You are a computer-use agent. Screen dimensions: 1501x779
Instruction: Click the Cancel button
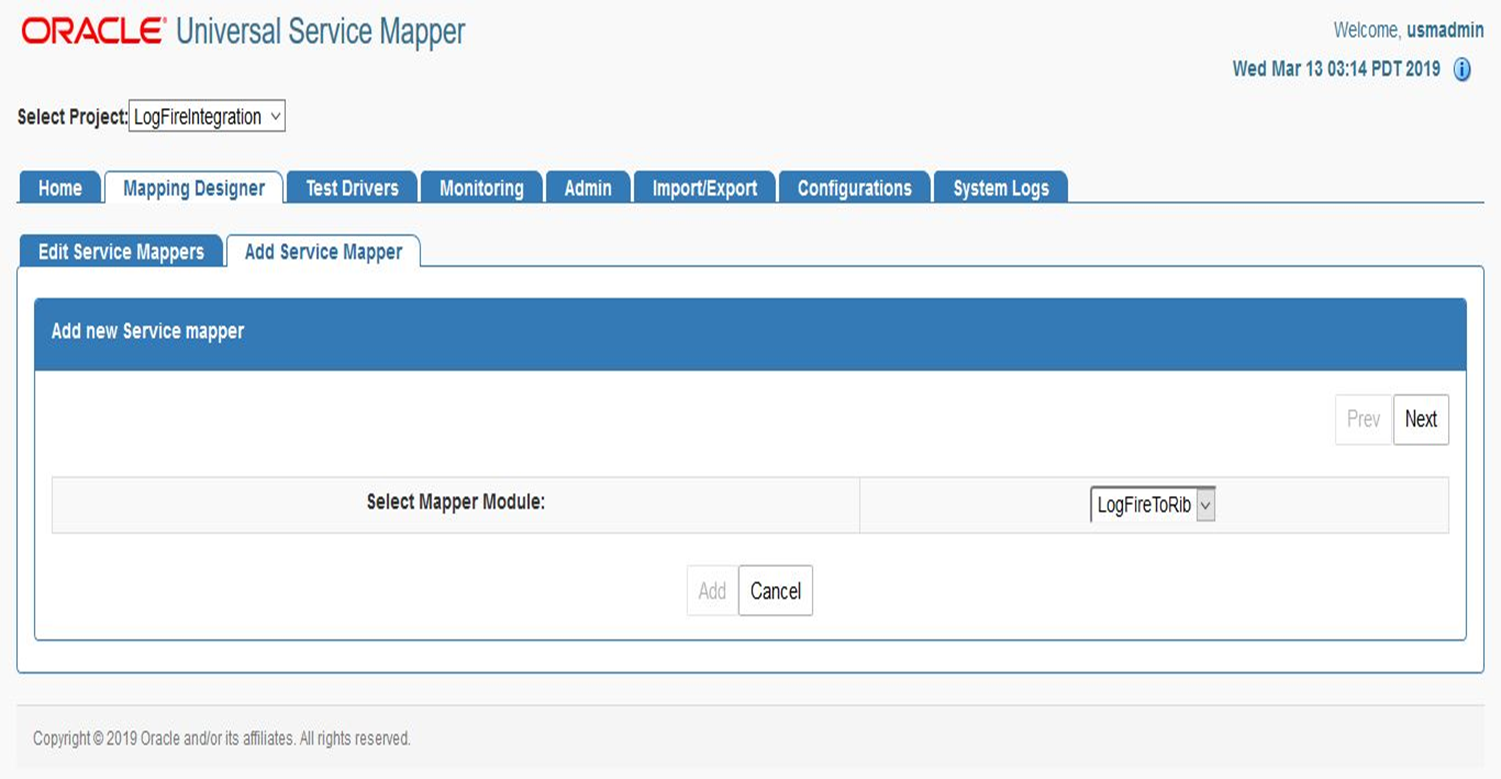[776, 591]
